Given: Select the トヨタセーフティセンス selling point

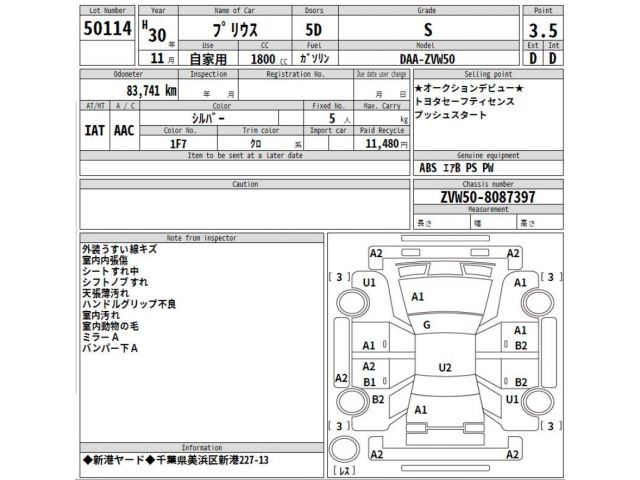Looking at the screenshot, I should tap(464, 102).
